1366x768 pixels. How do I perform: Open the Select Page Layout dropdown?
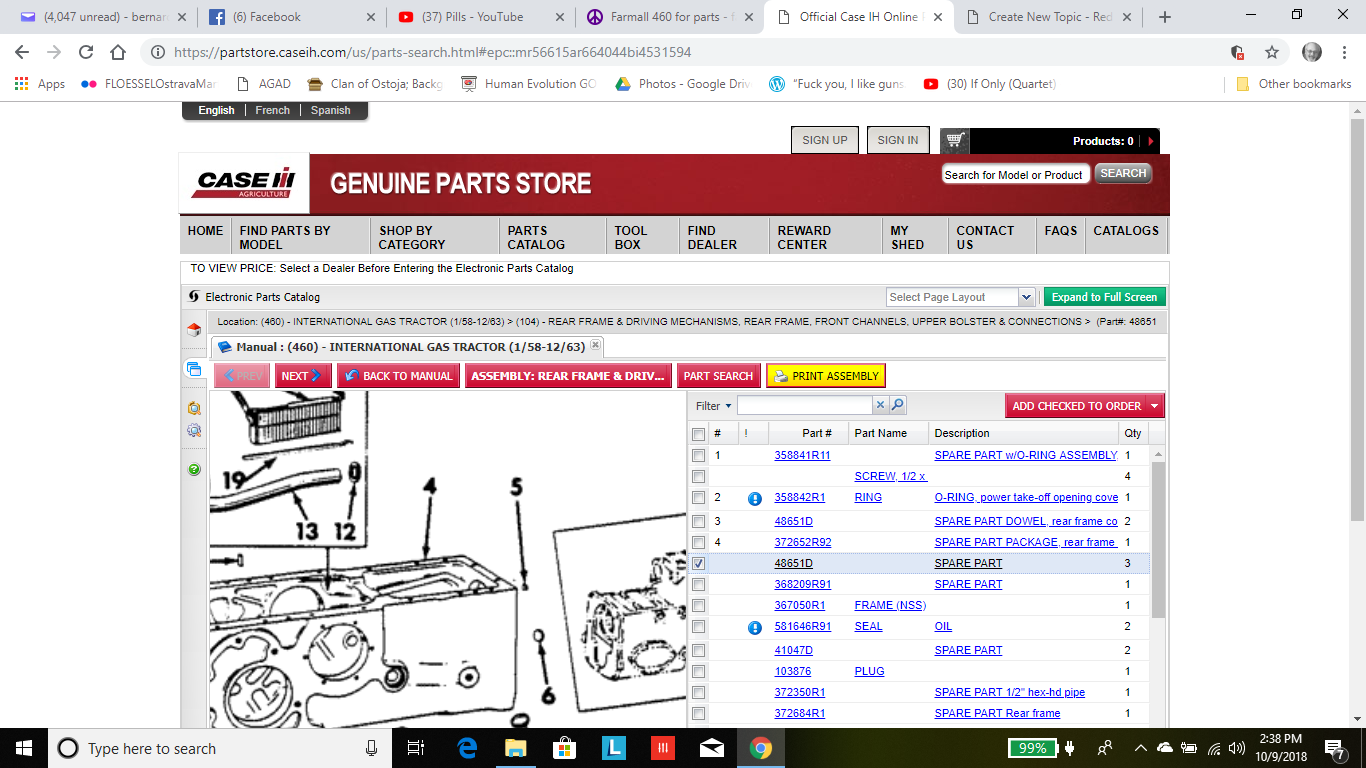point(1025,297)
